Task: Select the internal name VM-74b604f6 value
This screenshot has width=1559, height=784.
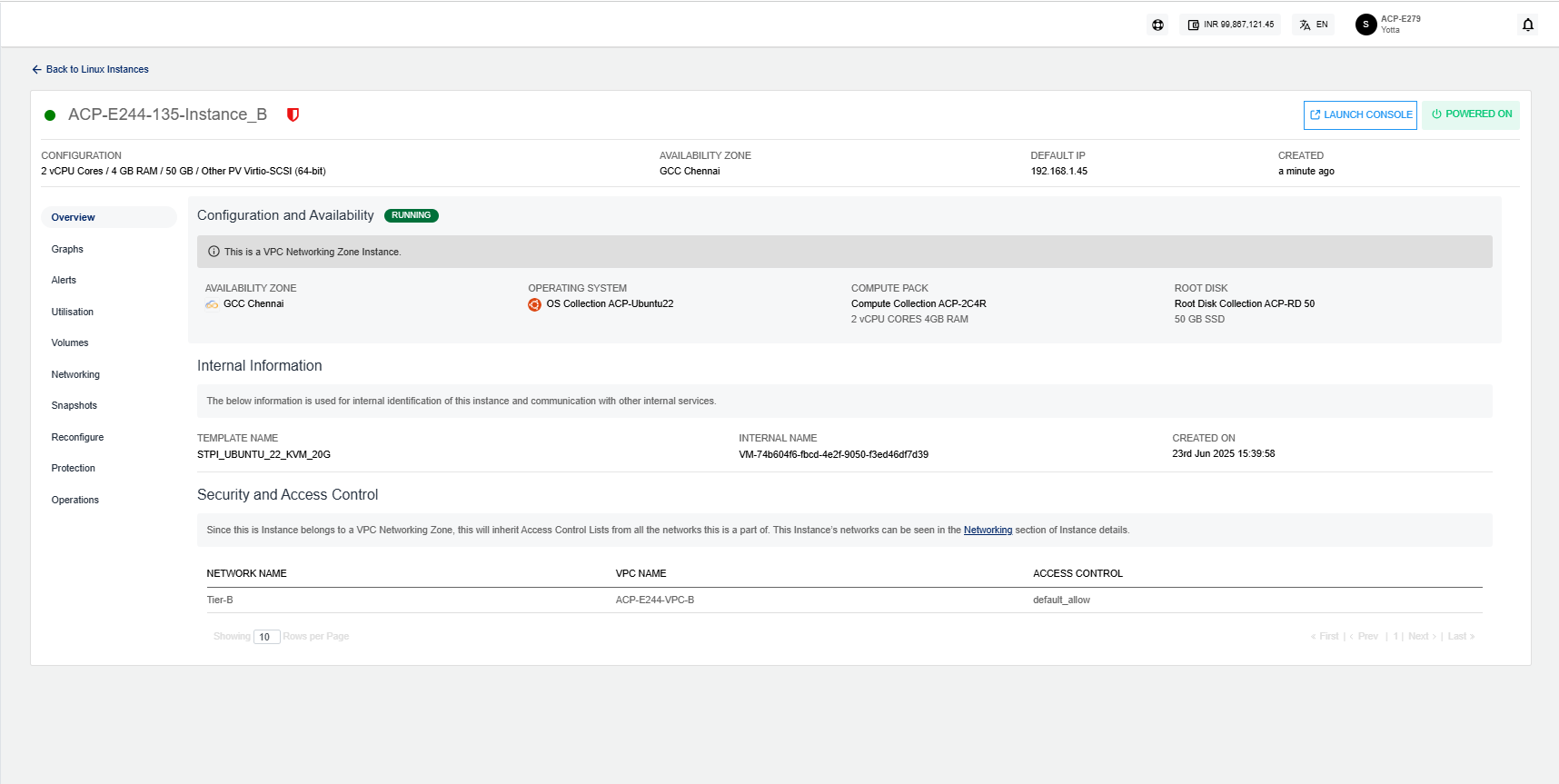Action: [x=833, y=454]
